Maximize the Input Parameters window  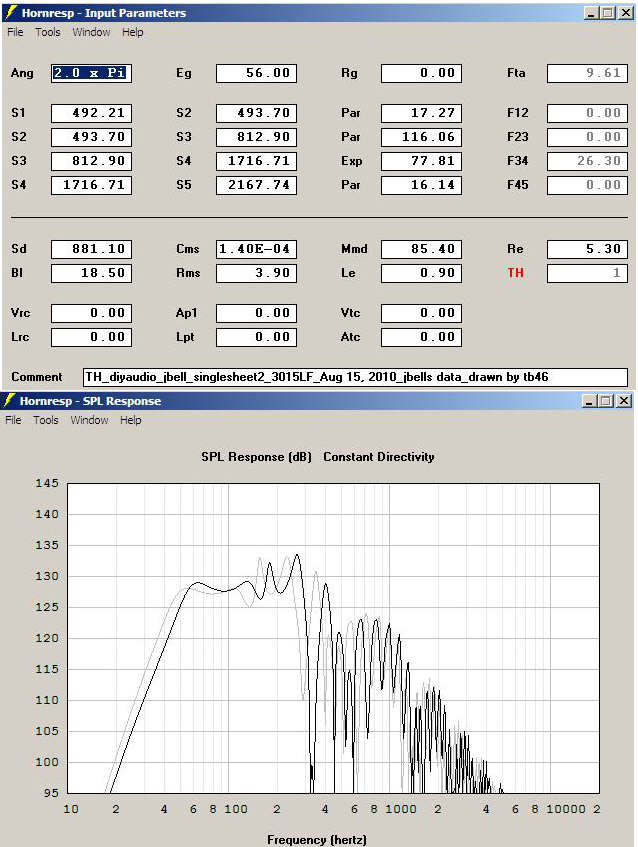click(608, 12)
